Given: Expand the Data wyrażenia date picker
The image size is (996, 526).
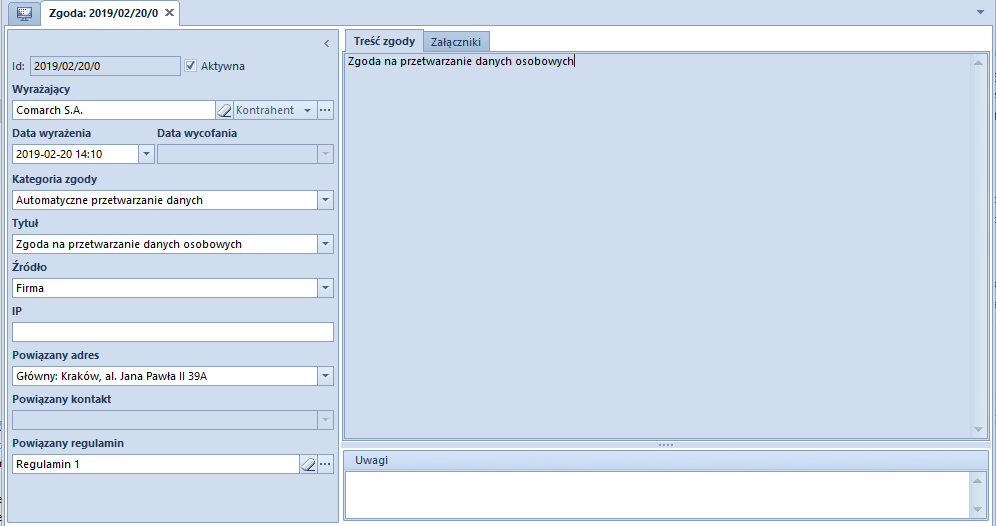Looking at the screenshot, I should point(147,154).
